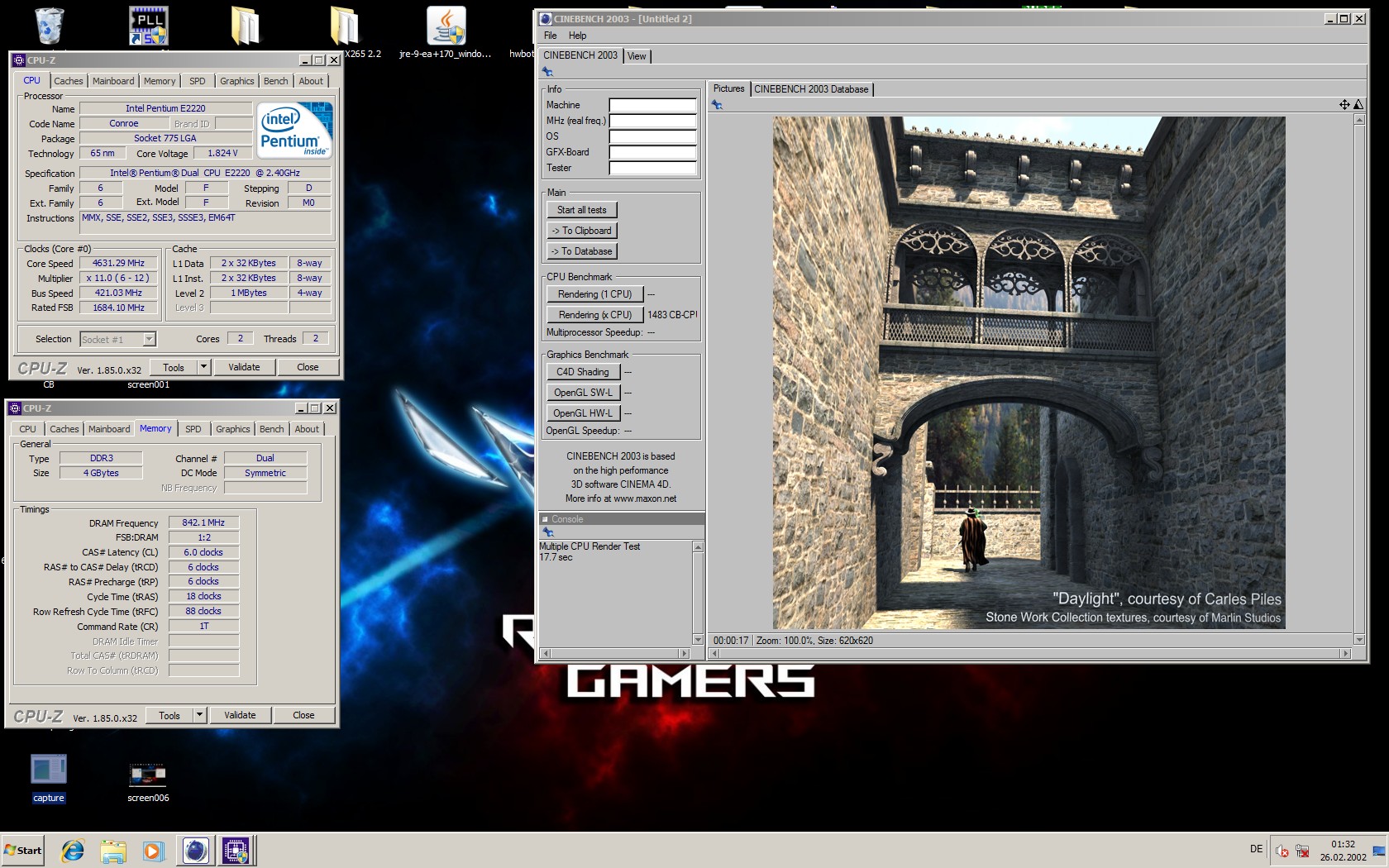Screen dimensions: 1389x868
Task: Click the To Clipboard button
Action: point(582,231)
